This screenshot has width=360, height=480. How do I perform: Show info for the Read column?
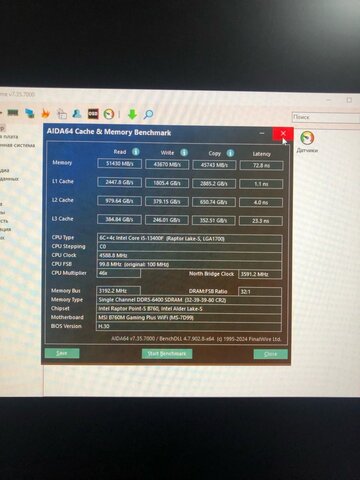point(135,152)
